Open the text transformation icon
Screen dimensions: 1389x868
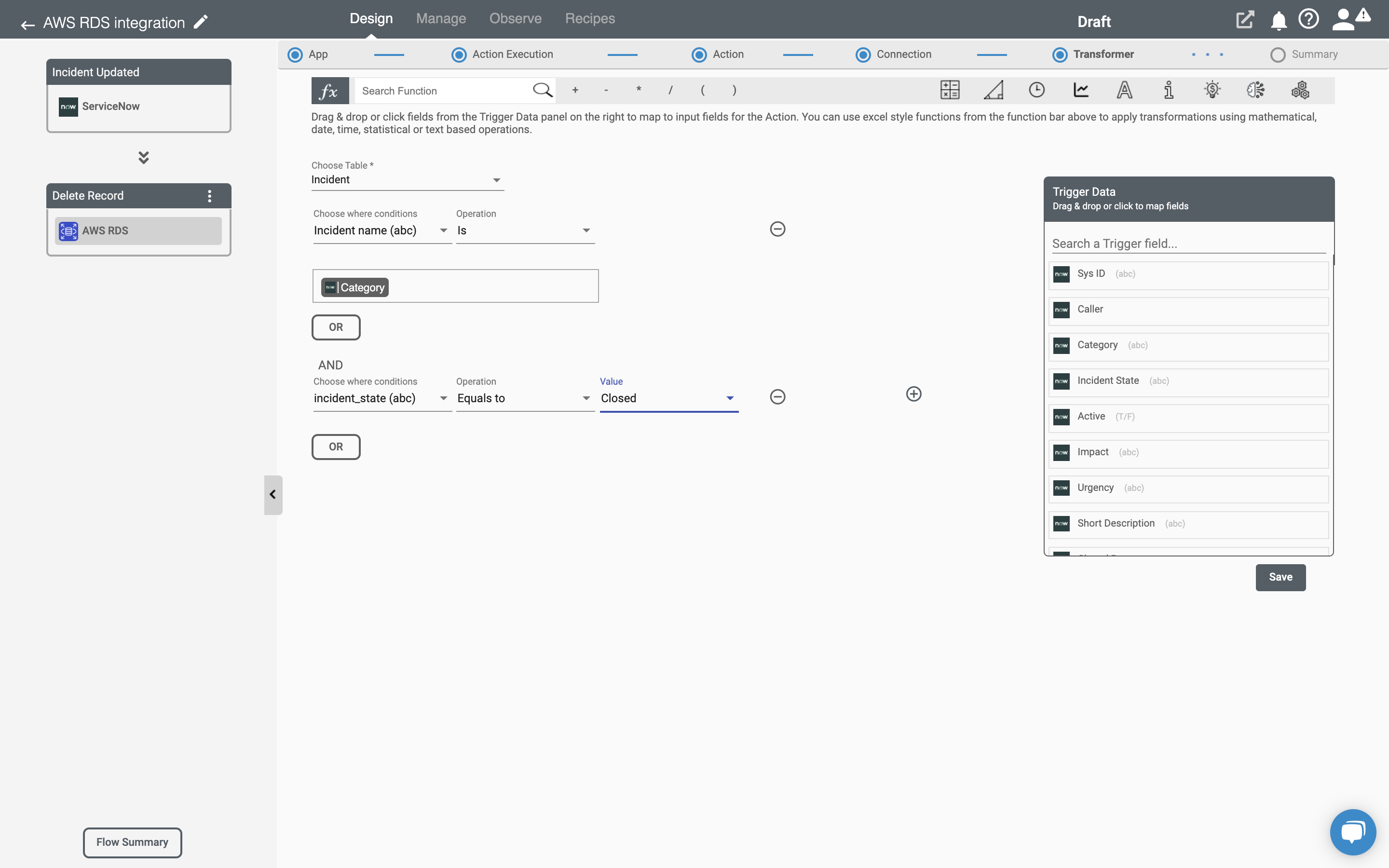pos(1124,90)
